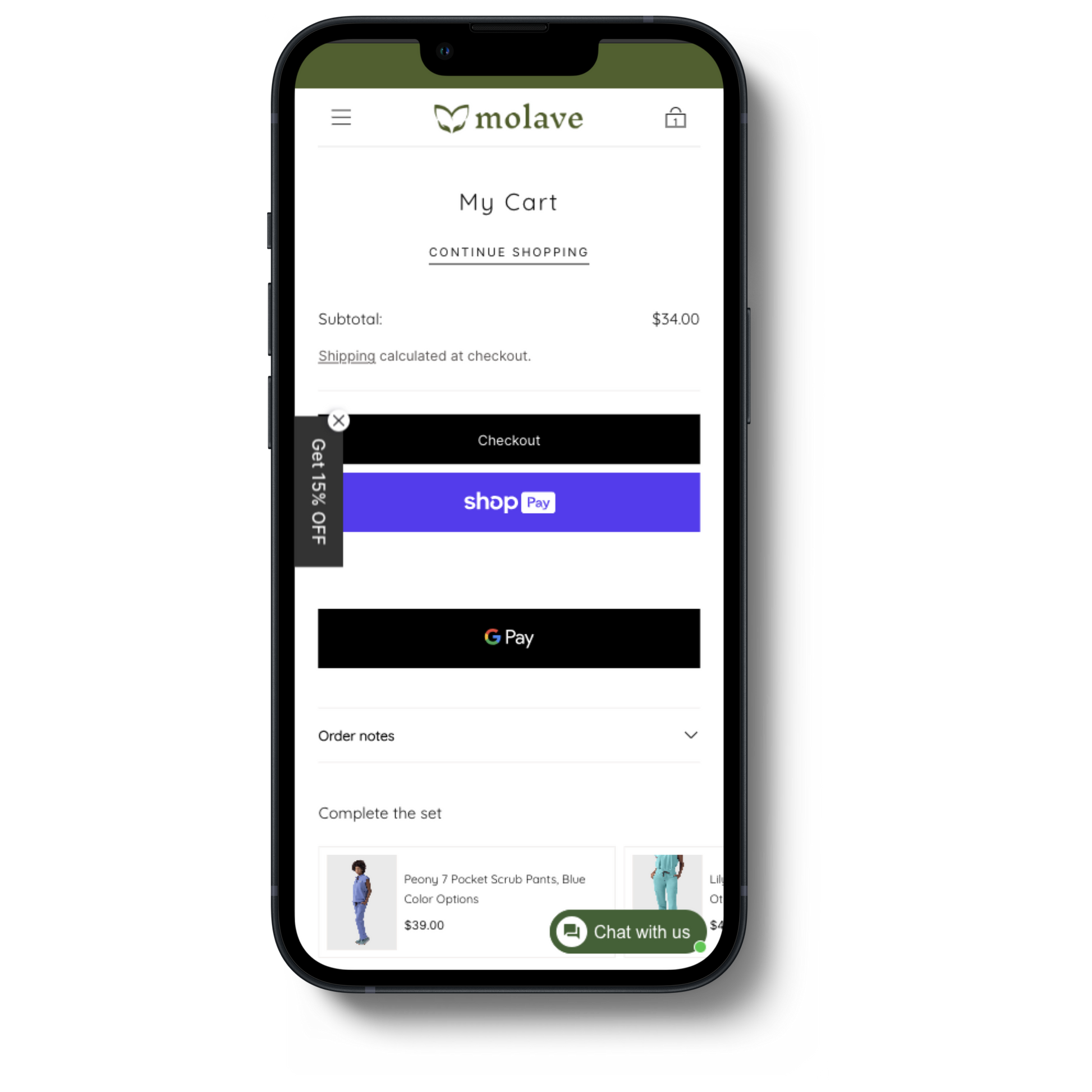
Task: Click the black Checkout button
Action: pos(509,440)
